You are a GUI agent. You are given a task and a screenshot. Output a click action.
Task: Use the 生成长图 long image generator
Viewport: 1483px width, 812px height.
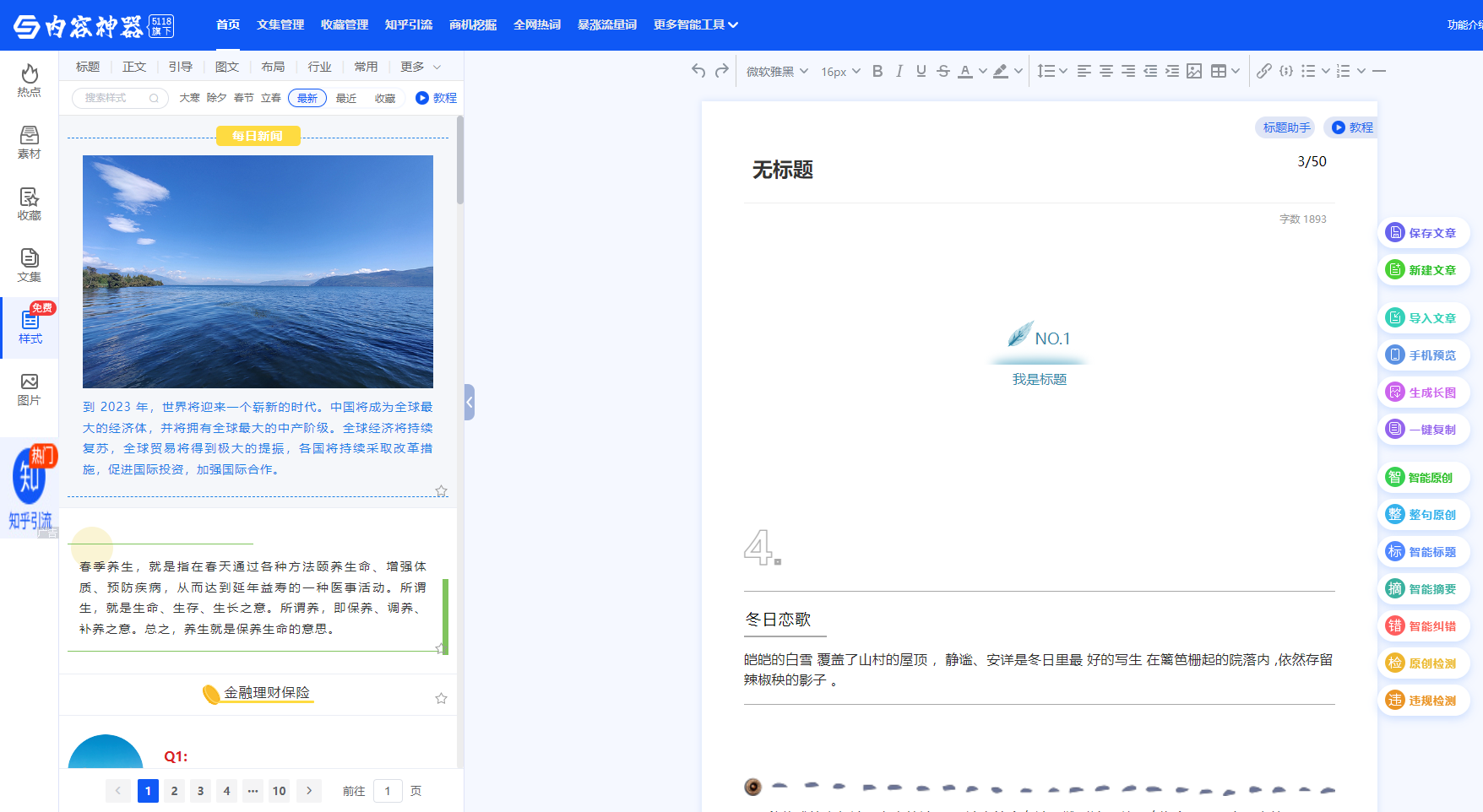coord(1423,392)
